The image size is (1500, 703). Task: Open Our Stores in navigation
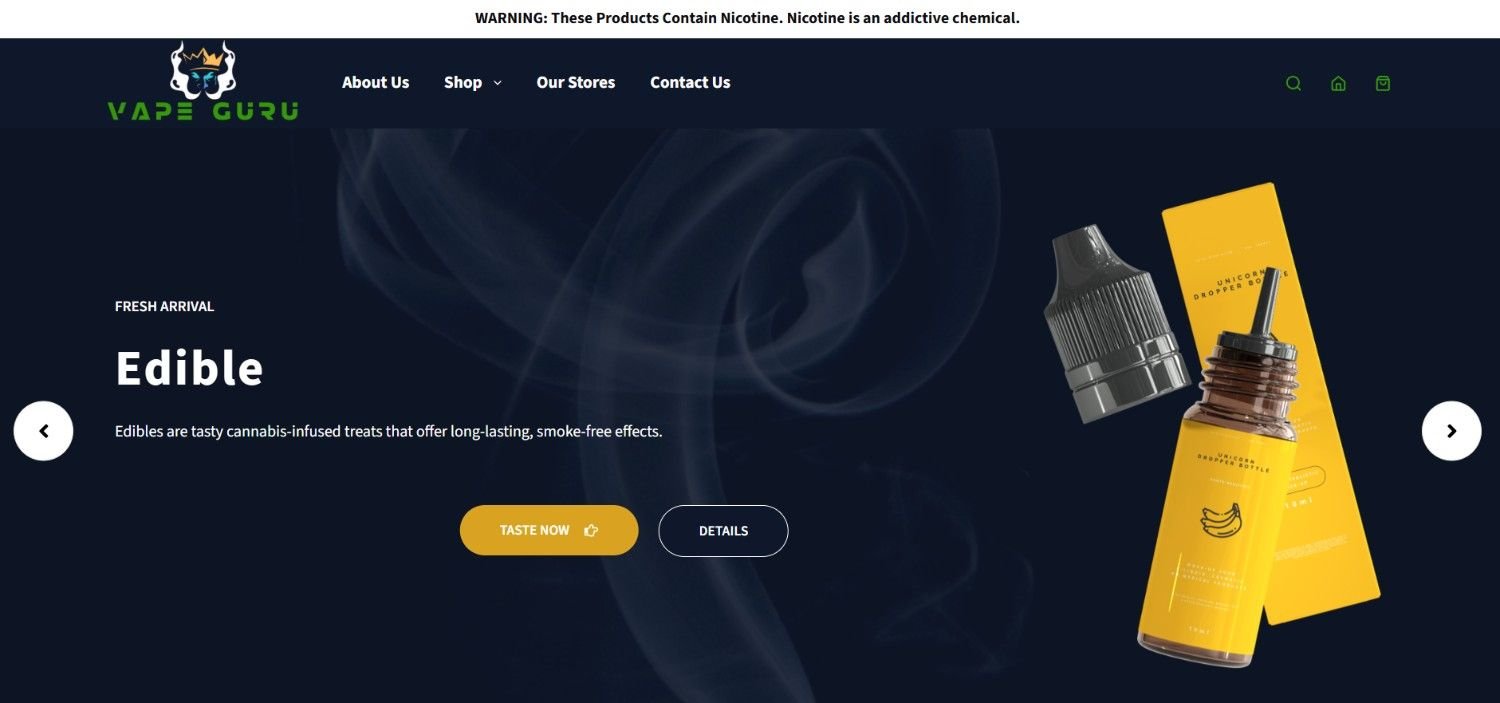pos(576,83)
